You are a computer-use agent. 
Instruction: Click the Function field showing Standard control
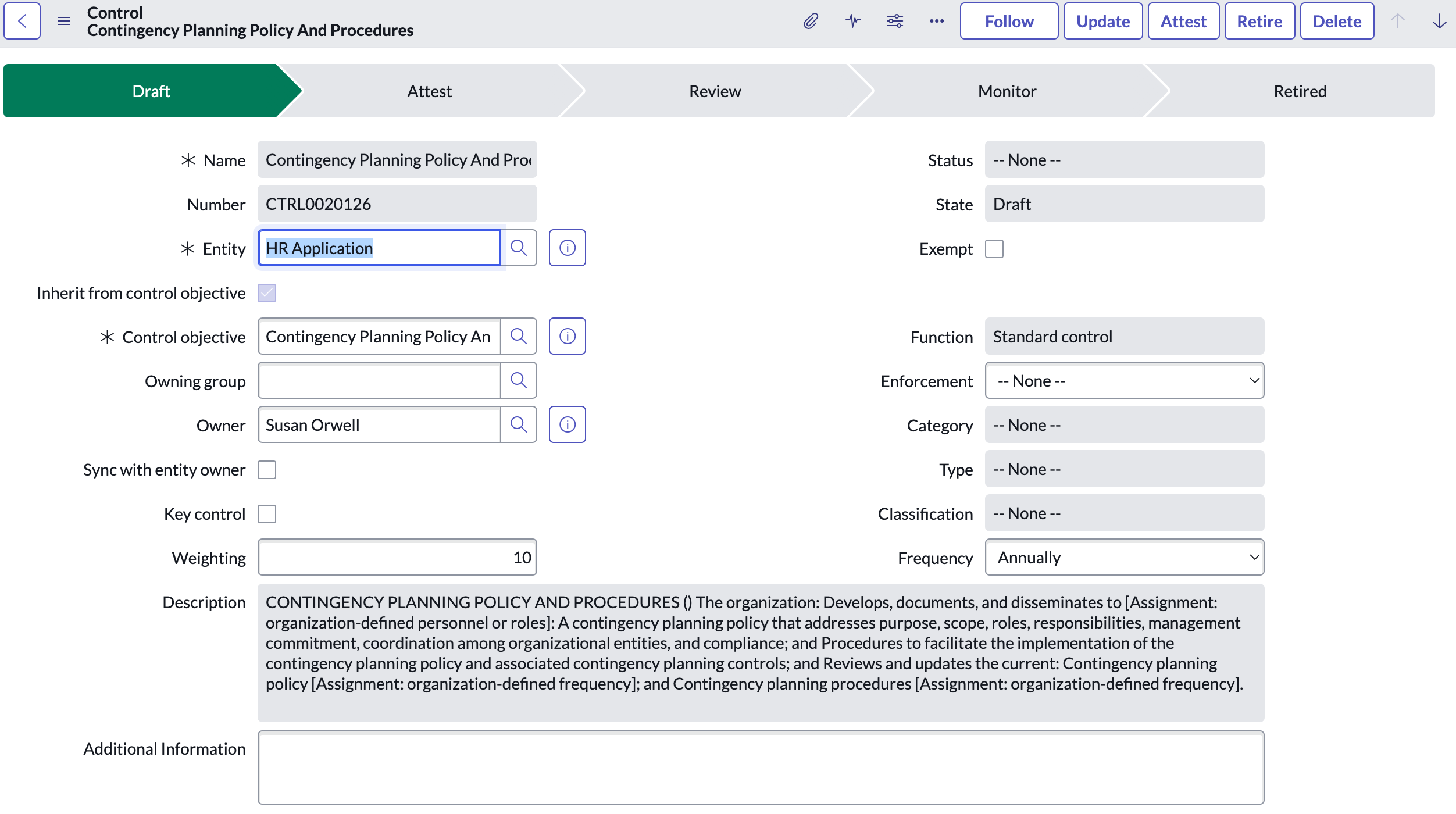[x=1125, y=337]
